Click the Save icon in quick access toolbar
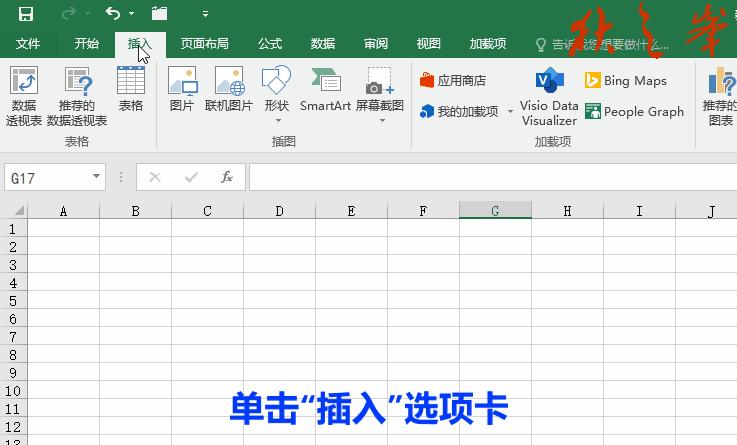This screenshot has width=737, height=445. (x=26, y=14)
